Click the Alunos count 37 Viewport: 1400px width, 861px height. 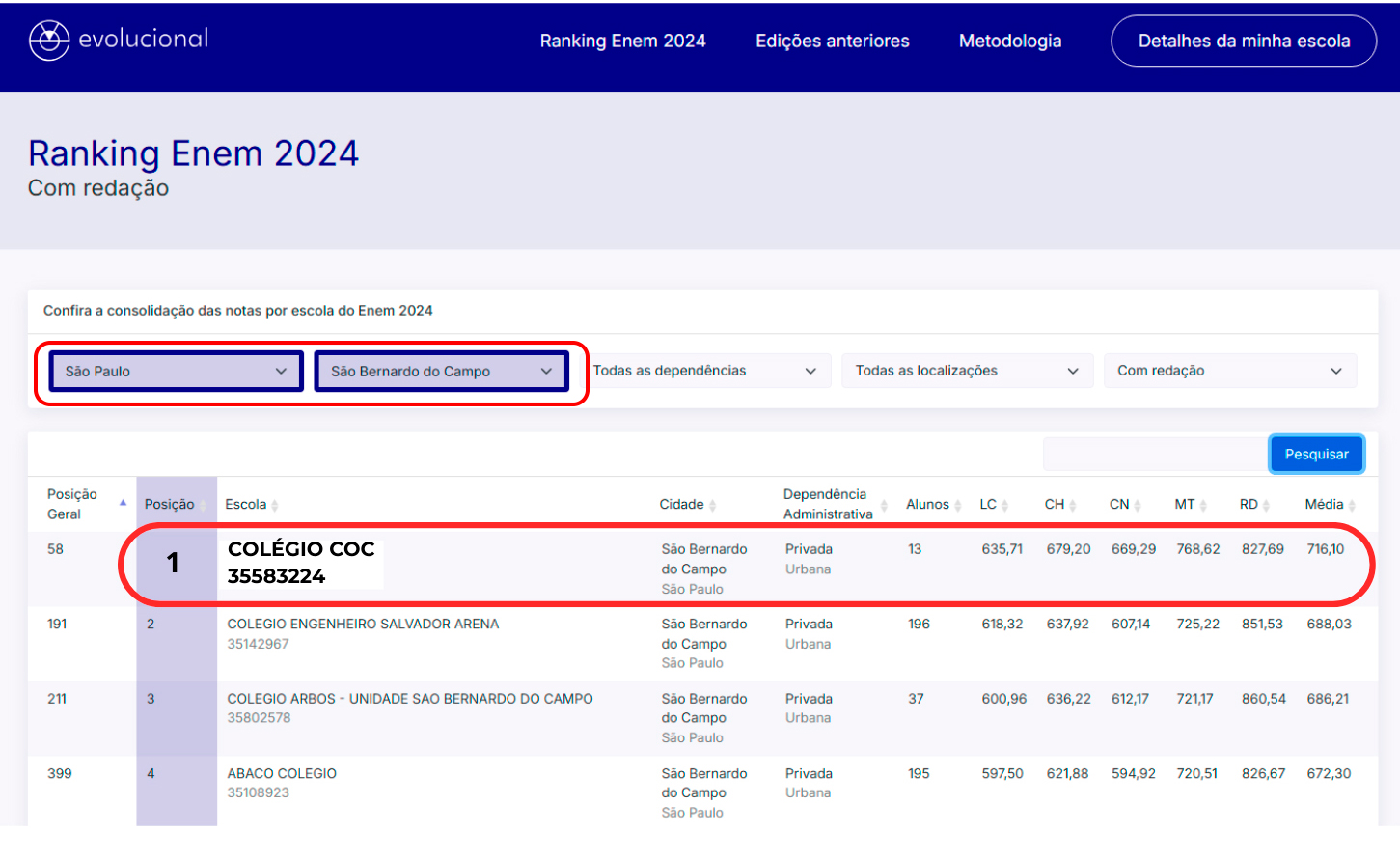pos(916,699)
